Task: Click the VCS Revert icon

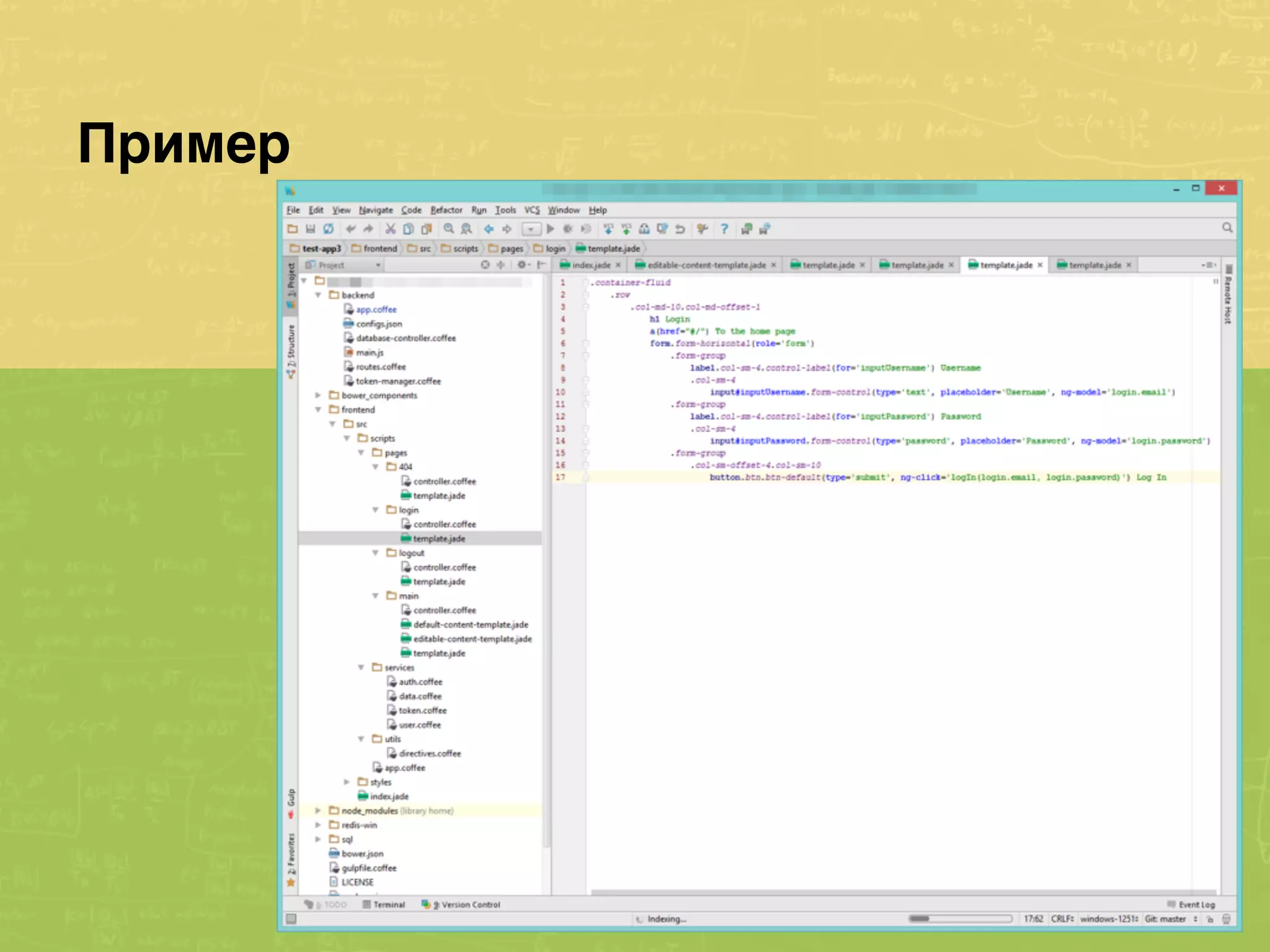Action: [680, 229]
